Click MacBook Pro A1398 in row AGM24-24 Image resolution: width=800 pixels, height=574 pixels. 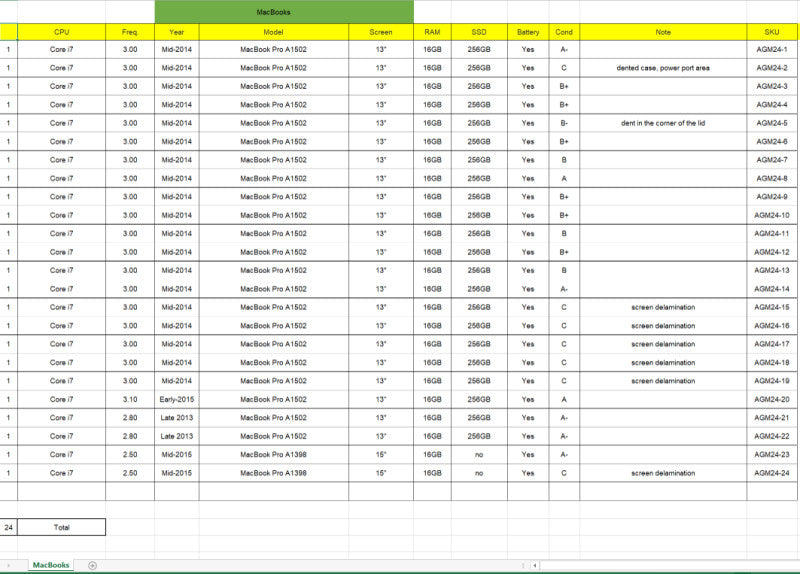(273, 473)
